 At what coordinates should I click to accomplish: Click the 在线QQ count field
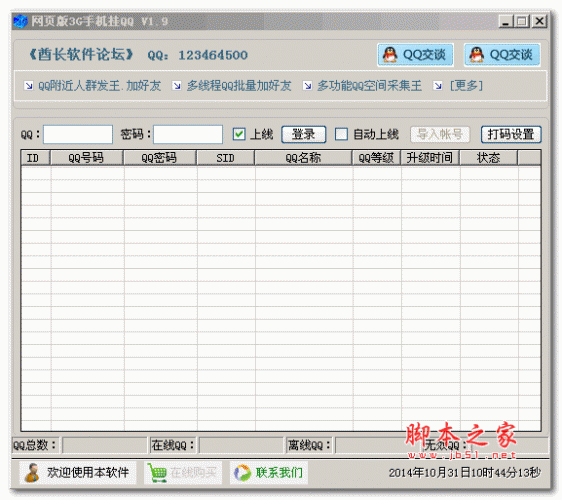[x=241, y=446]
